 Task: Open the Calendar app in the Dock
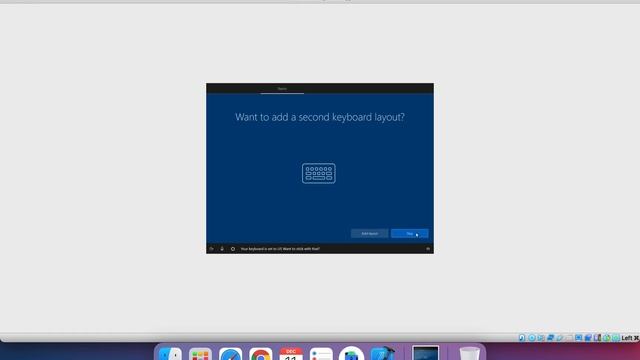click(x=291, y=353)
